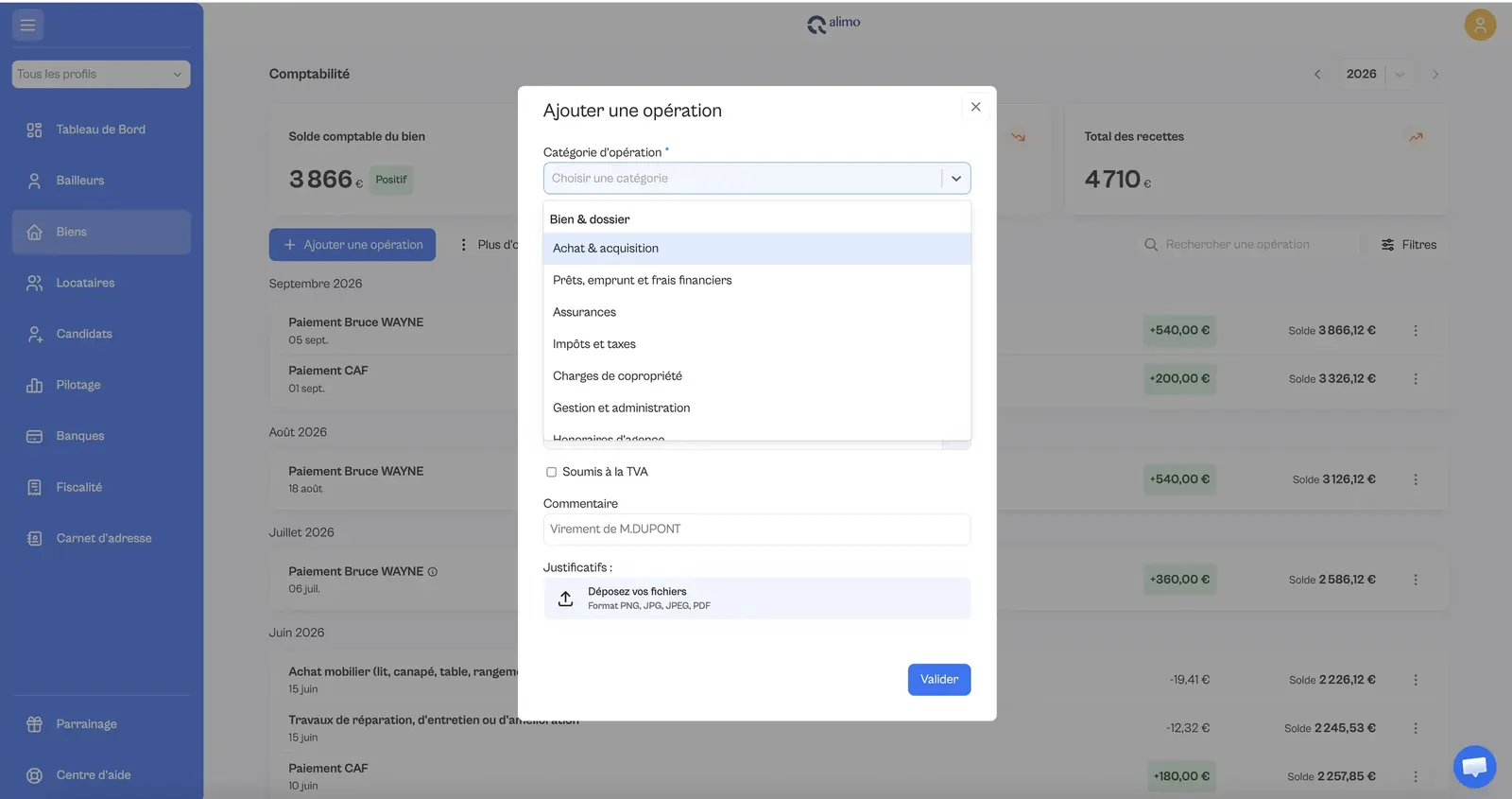The width and height of the screenshot is (1512, 799).
Task: Click the upload icon in Justificatifs
Action: pos(565,599)
